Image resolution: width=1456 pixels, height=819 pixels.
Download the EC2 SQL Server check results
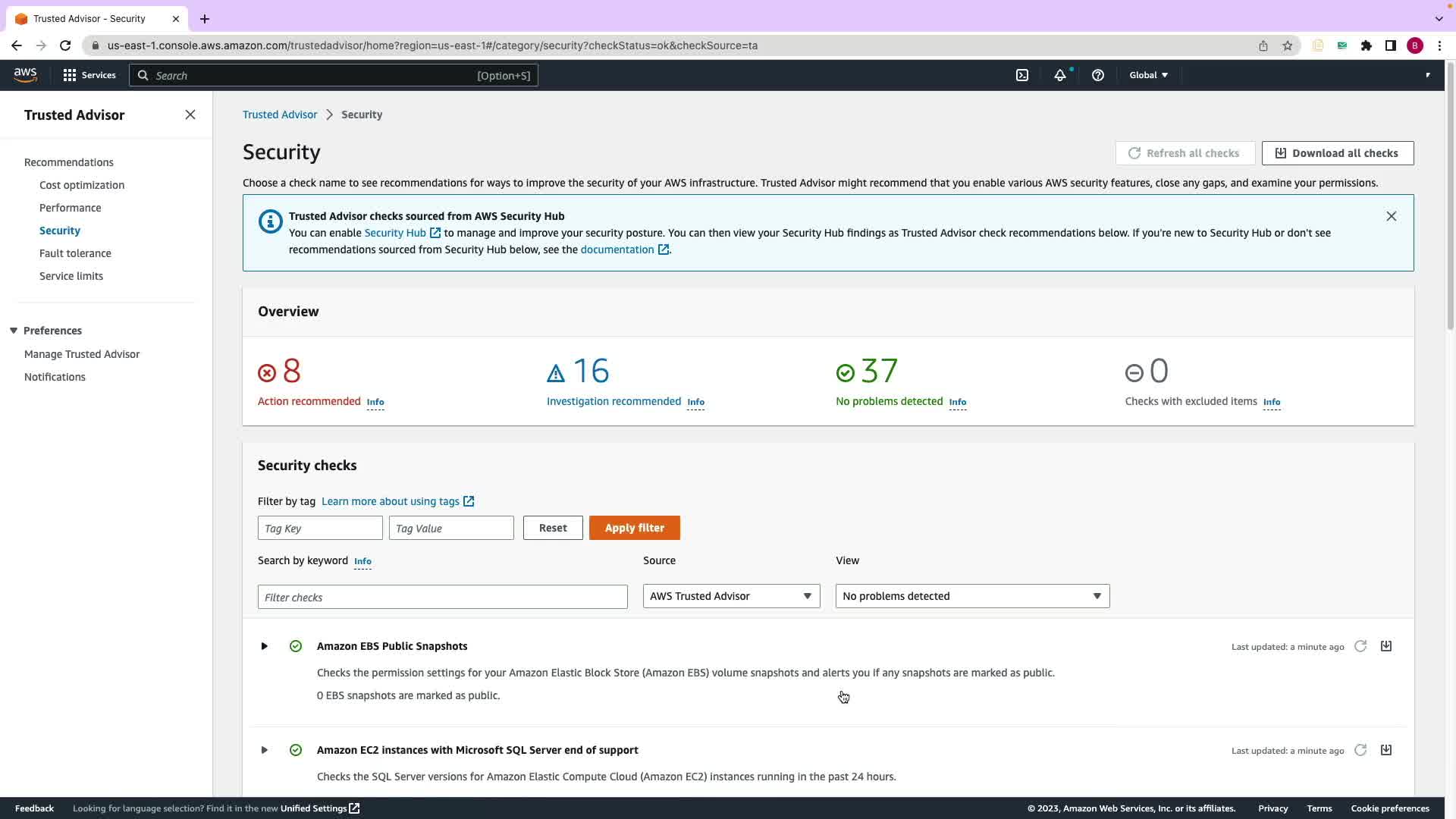click(x=1385, y=750)
